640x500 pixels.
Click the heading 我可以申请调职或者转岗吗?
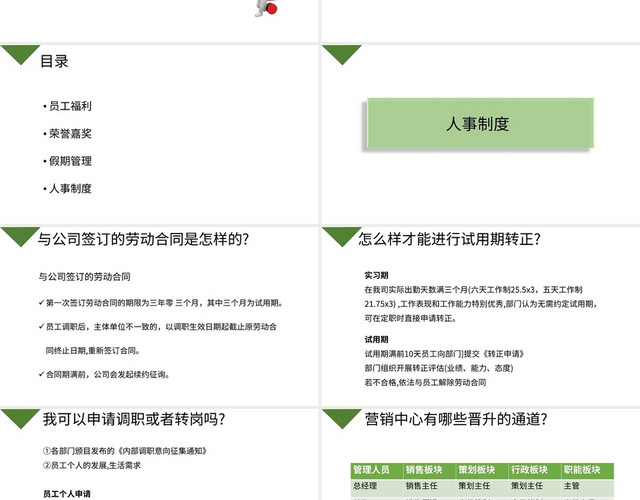(x=134, y=419)
